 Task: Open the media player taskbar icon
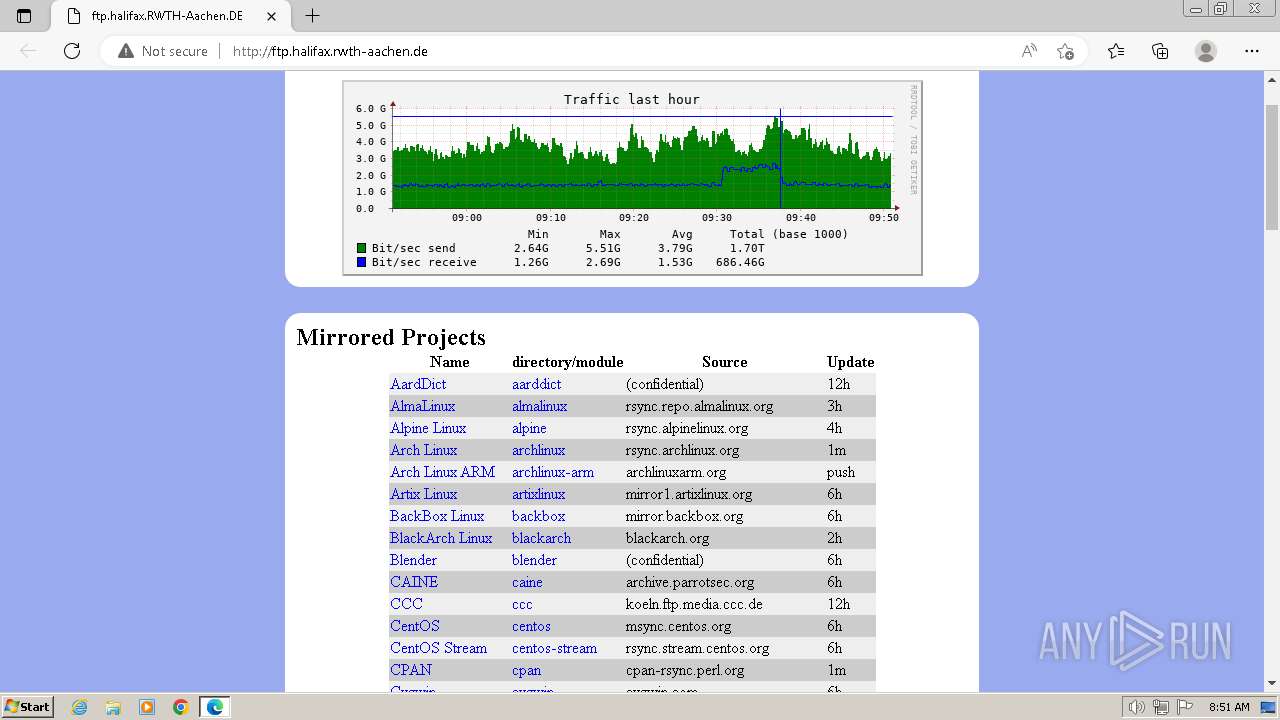tap(147, 707)
